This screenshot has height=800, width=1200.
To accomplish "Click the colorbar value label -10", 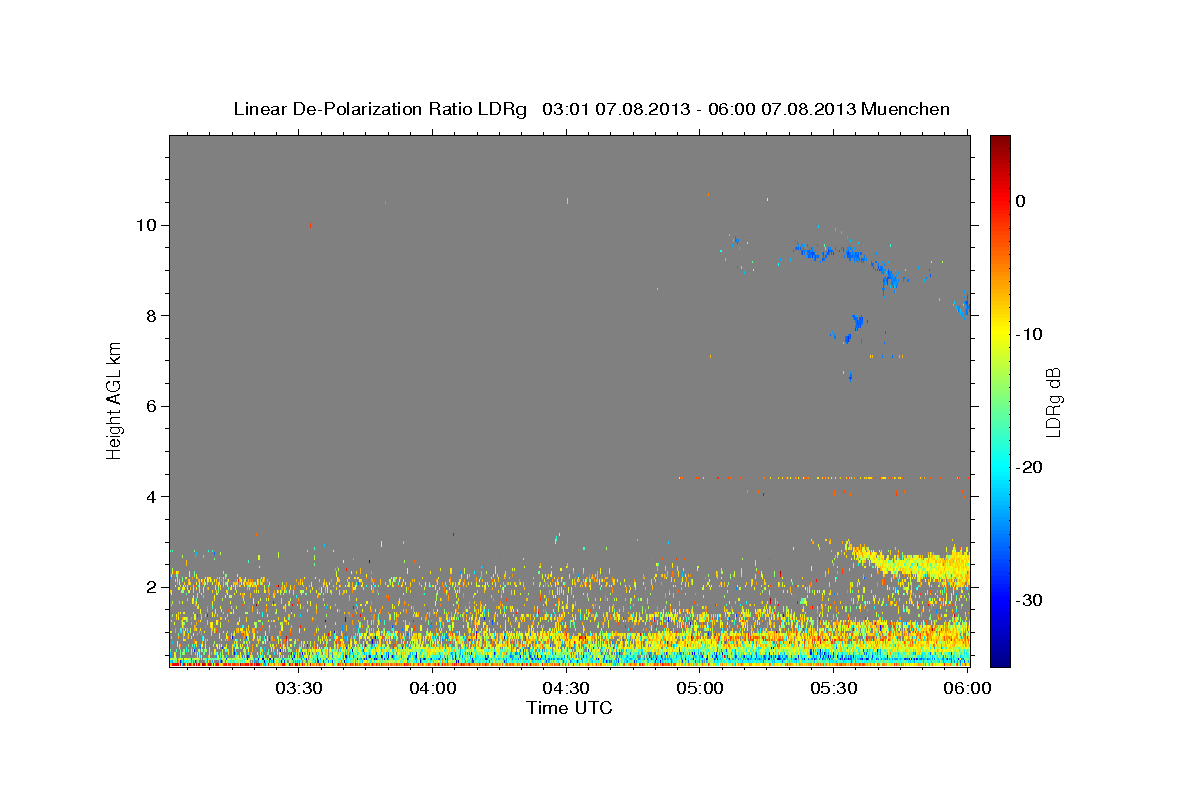I will click(x=1029, y=334).
